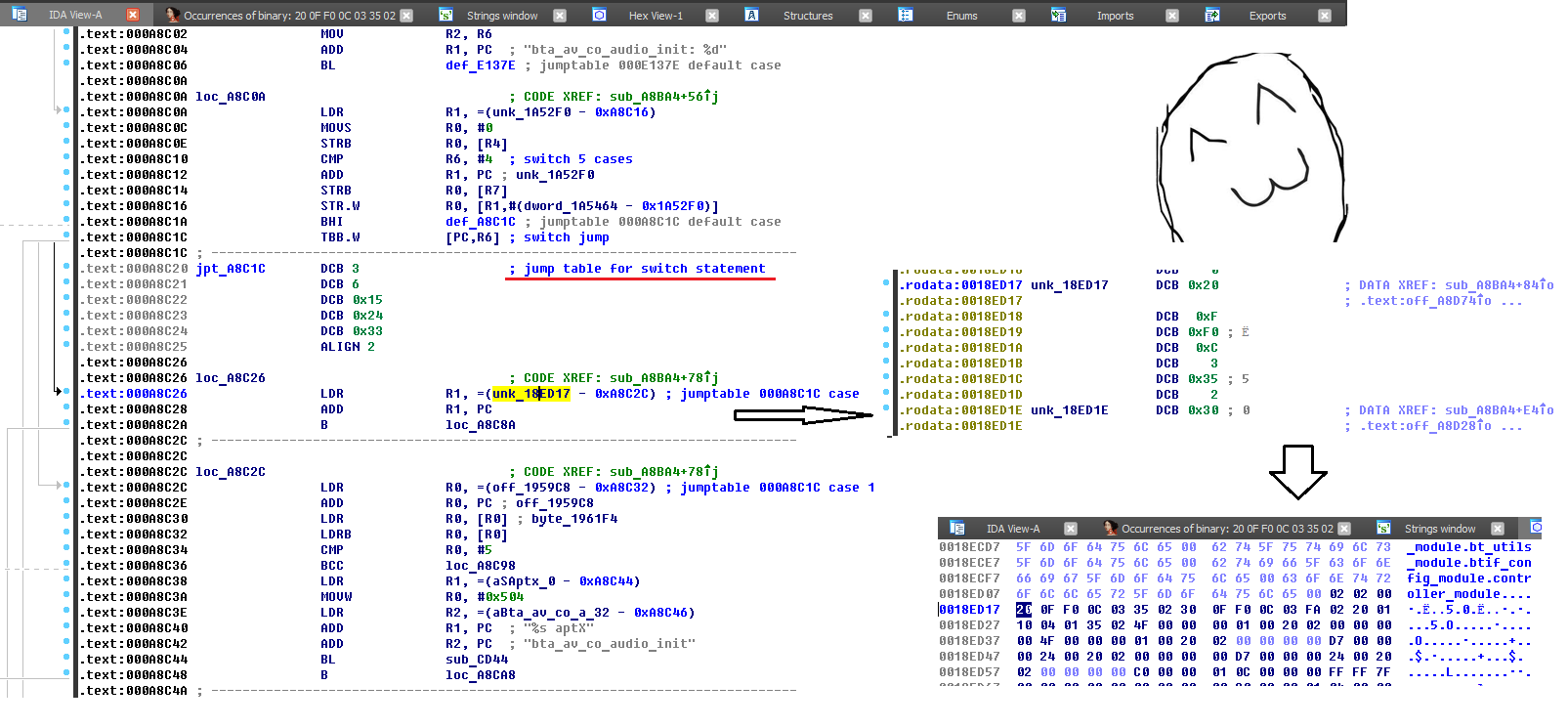This screenshot has width=1568, height=728.
Task: Click breakpoint dot beside .text:000A8C10
Action: coord(66,157)
